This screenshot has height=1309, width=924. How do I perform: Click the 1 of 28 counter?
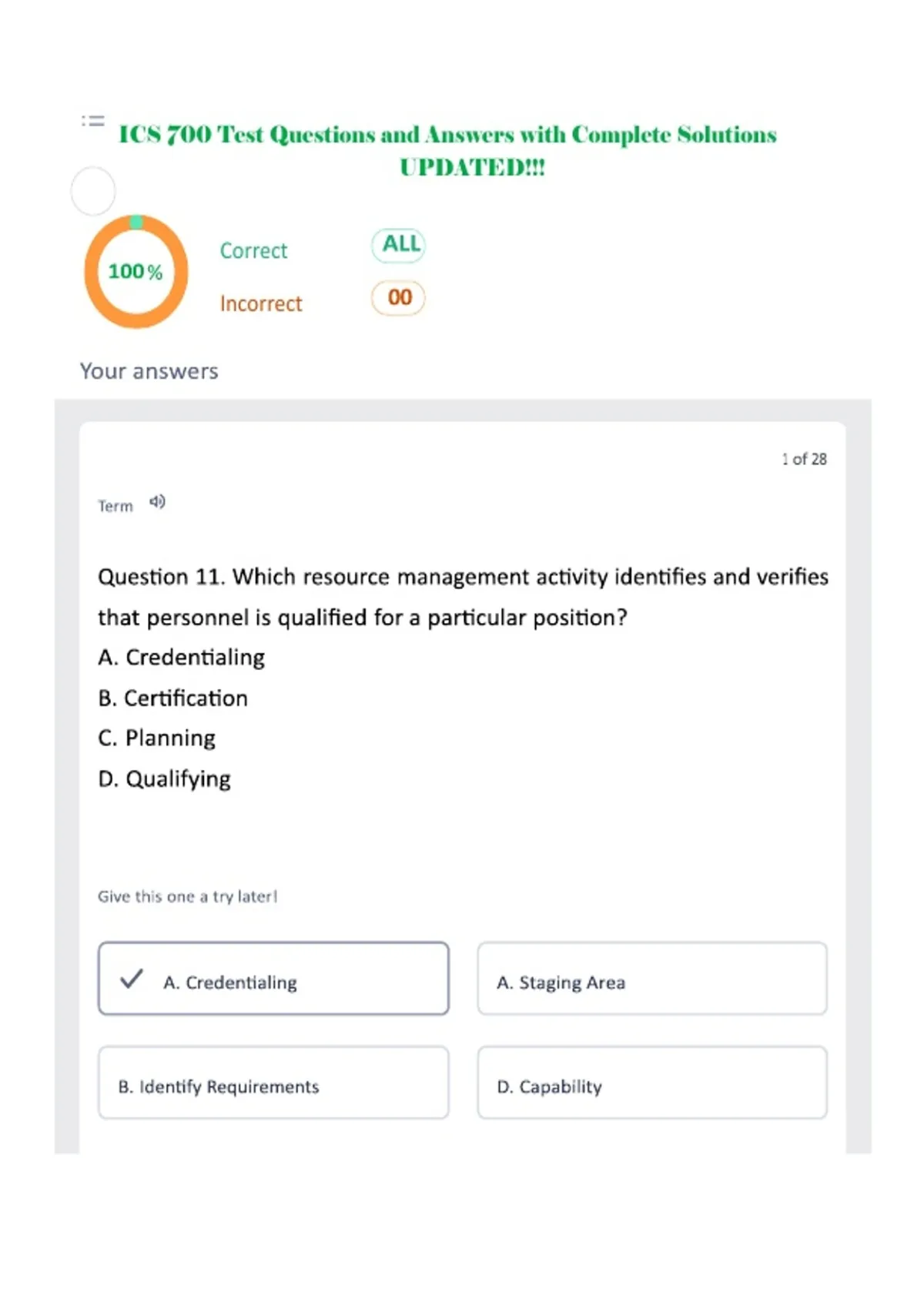coord(804,459)
